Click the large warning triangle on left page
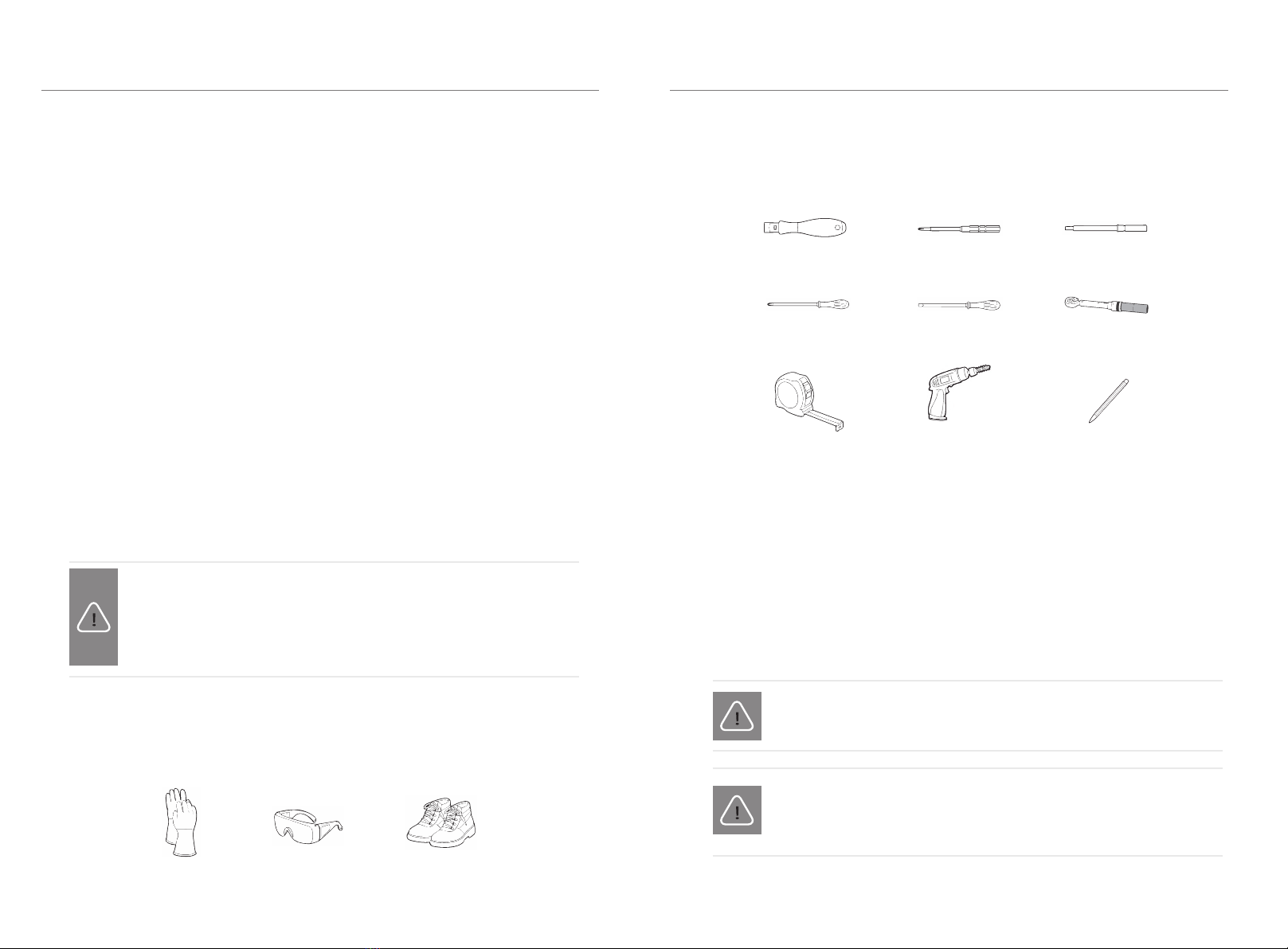 tap(93, 618)
